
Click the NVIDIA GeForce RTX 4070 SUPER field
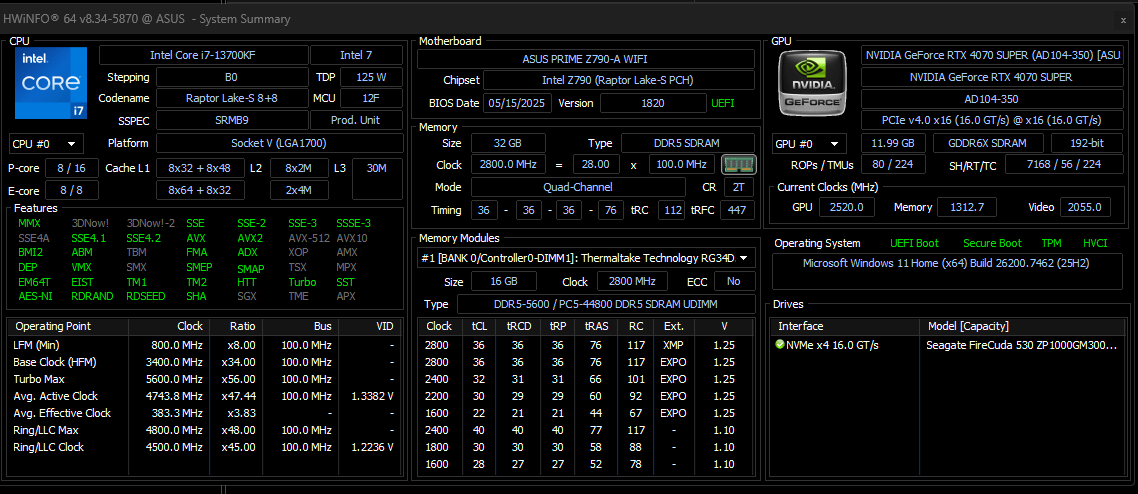click(991, 77)
